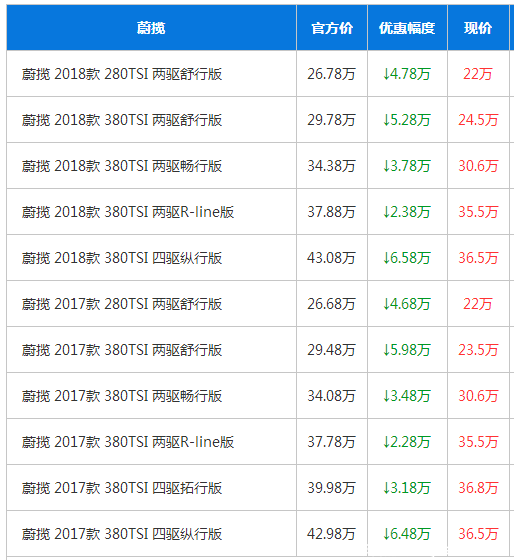
Task: Click the 蔚揽 column header
Action: tap(151, 28)
